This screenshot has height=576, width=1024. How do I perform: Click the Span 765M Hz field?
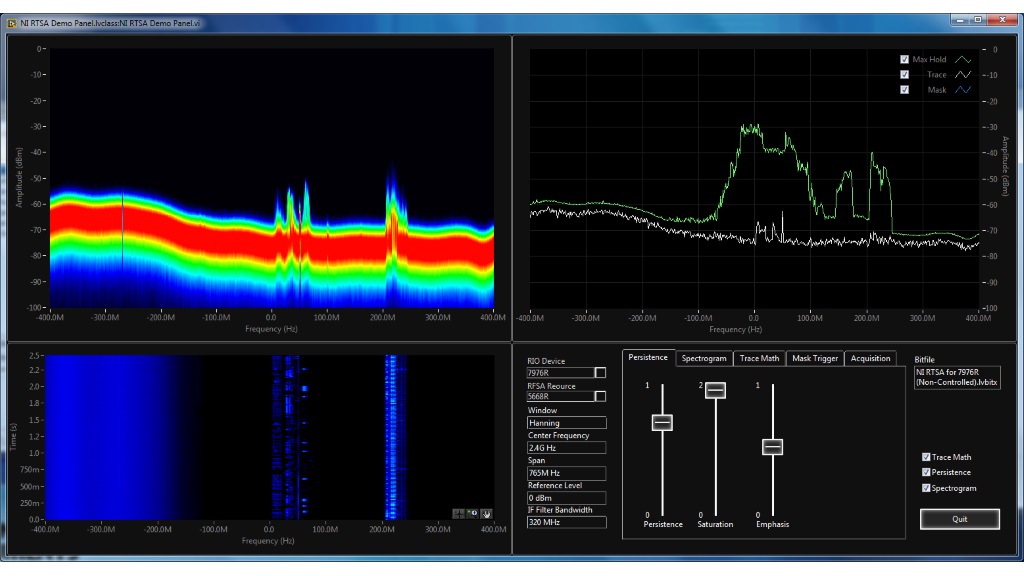(566, 473)
